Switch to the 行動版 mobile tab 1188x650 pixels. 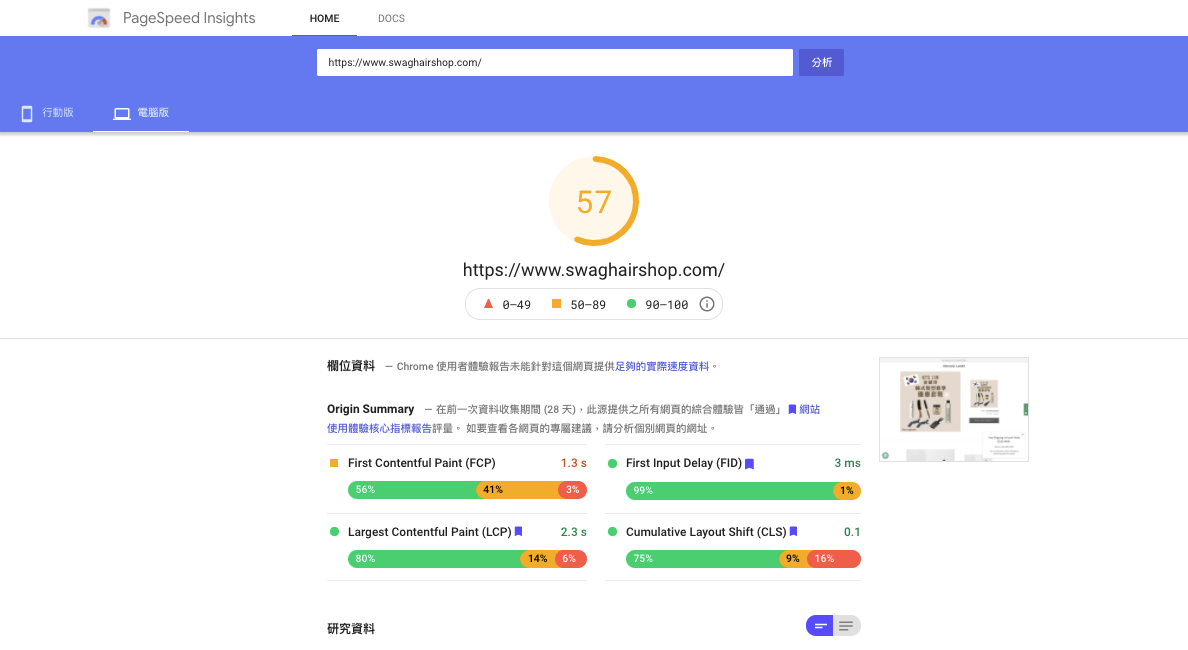click(47, 113)
